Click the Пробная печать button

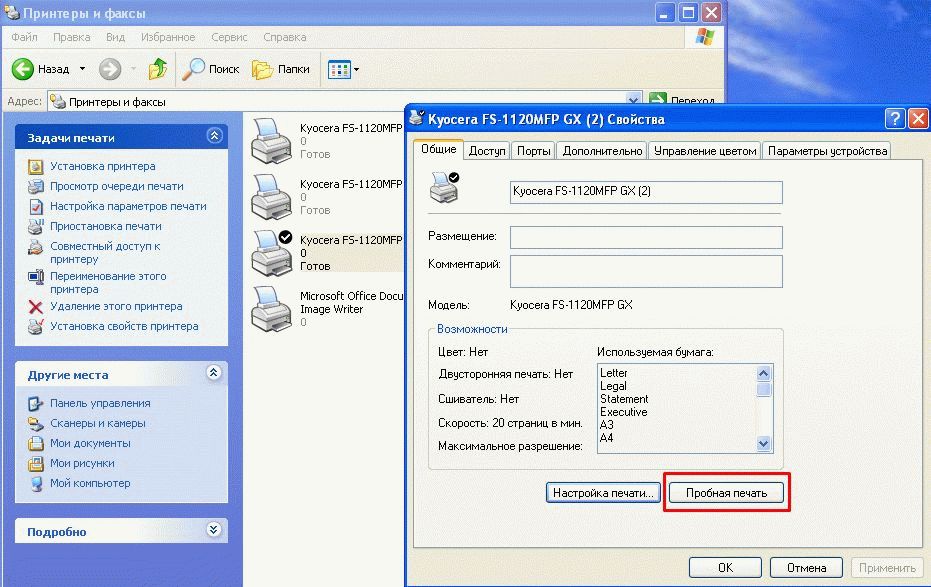coord(726,493)
